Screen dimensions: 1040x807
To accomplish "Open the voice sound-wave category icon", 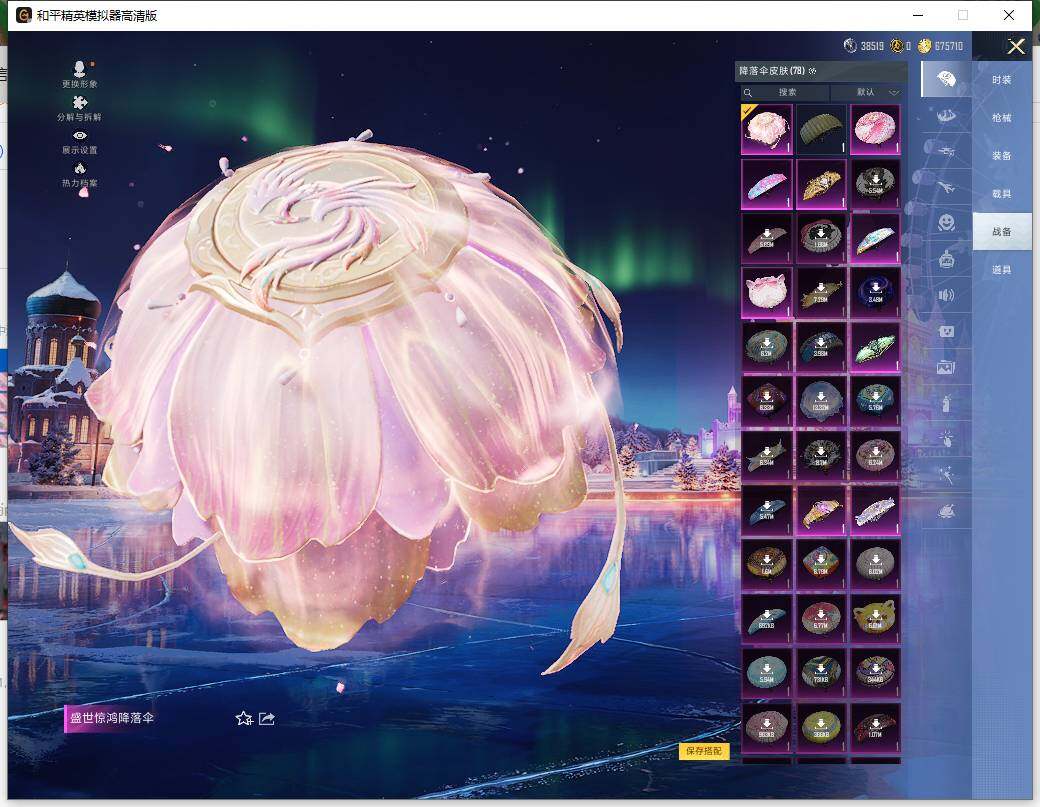I will pos(946,295).
